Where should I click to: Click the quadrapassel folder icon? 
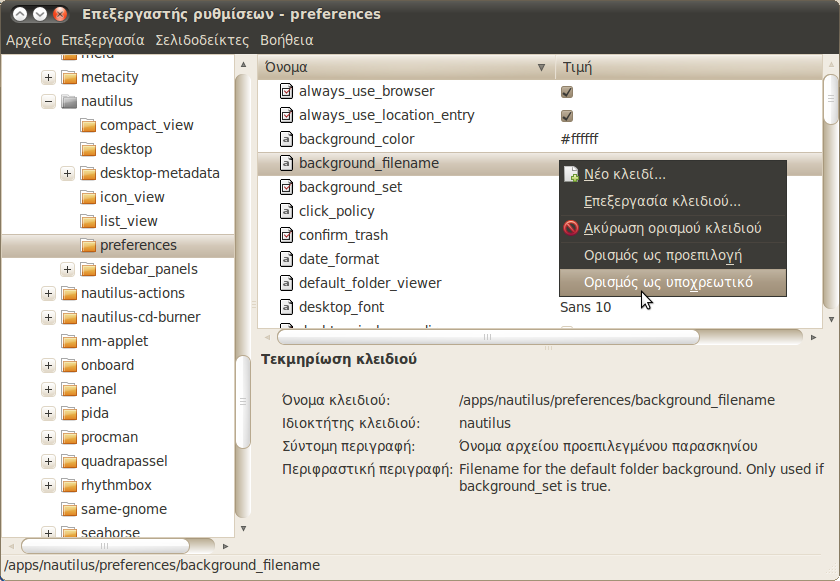69,461
